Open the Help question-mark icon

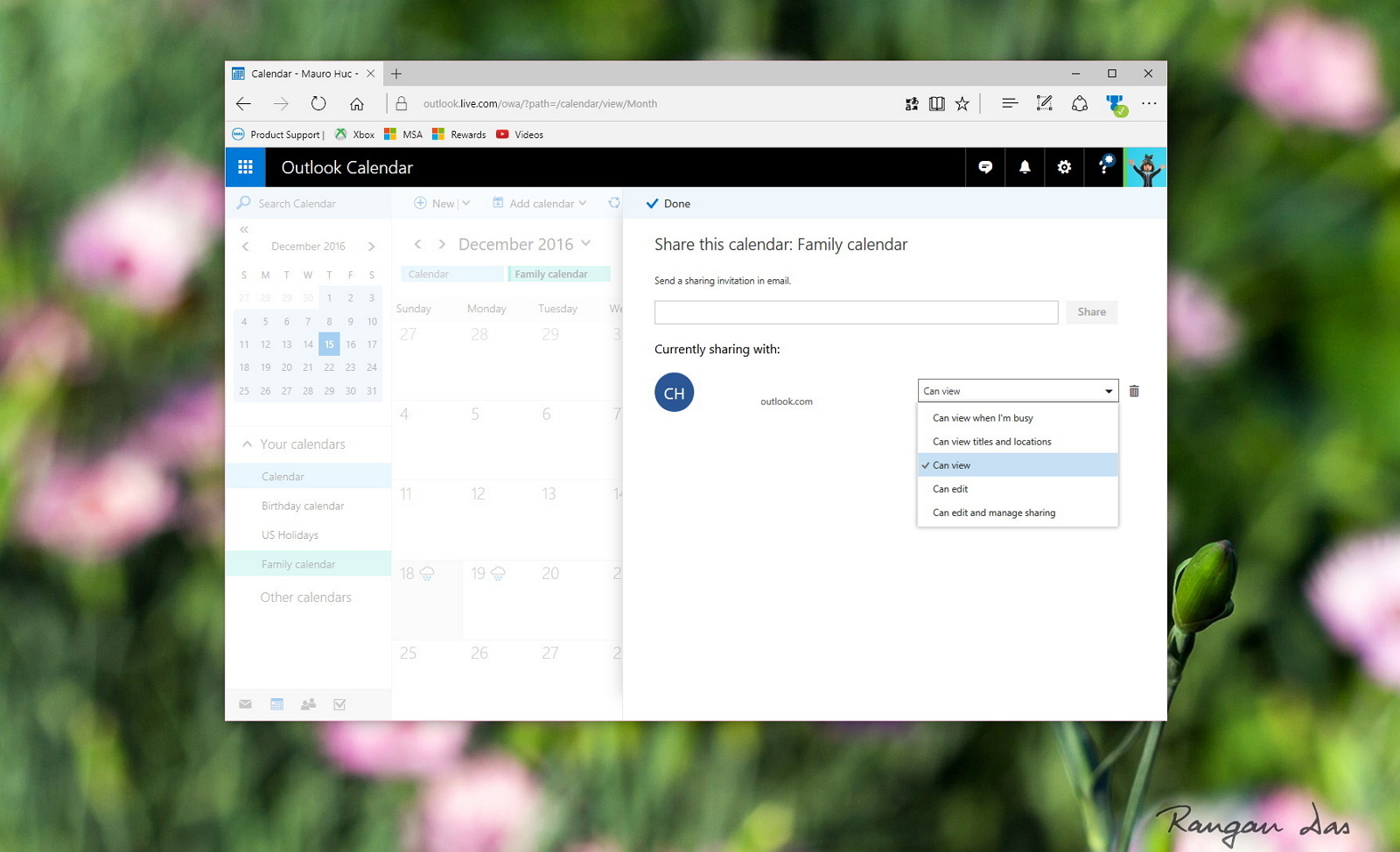(1104, 167)
